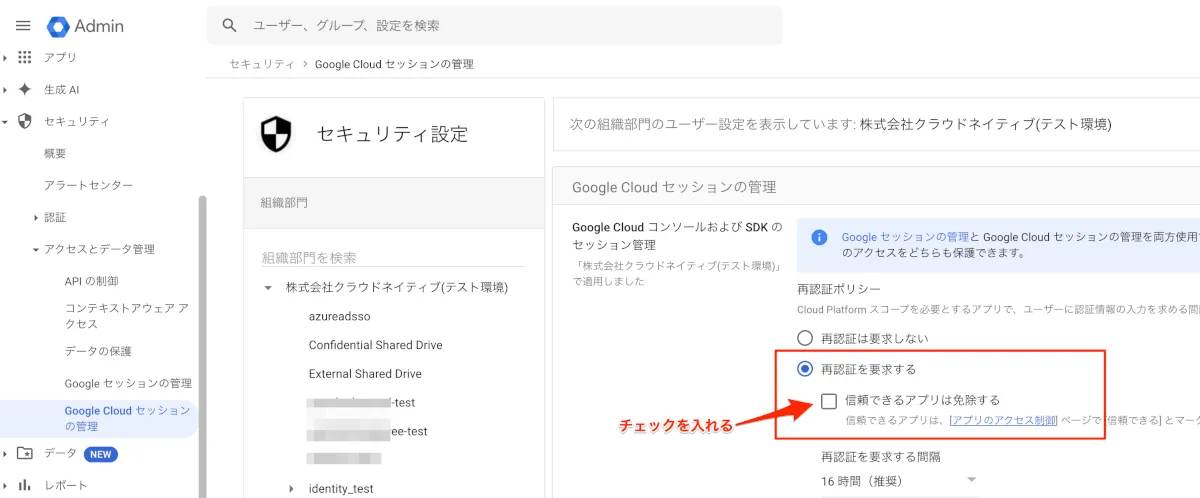
Task: Open データの保護 menu item
Action: click(98, 351)
